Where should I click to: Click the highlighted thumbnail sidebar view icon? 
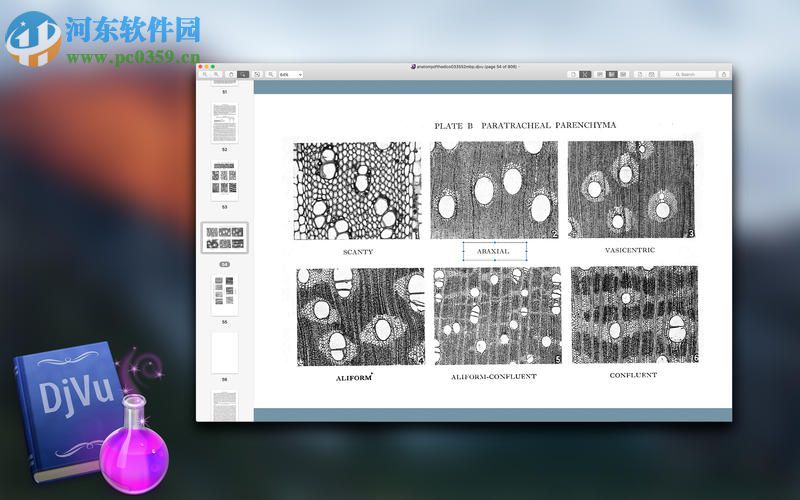point(612,74)
